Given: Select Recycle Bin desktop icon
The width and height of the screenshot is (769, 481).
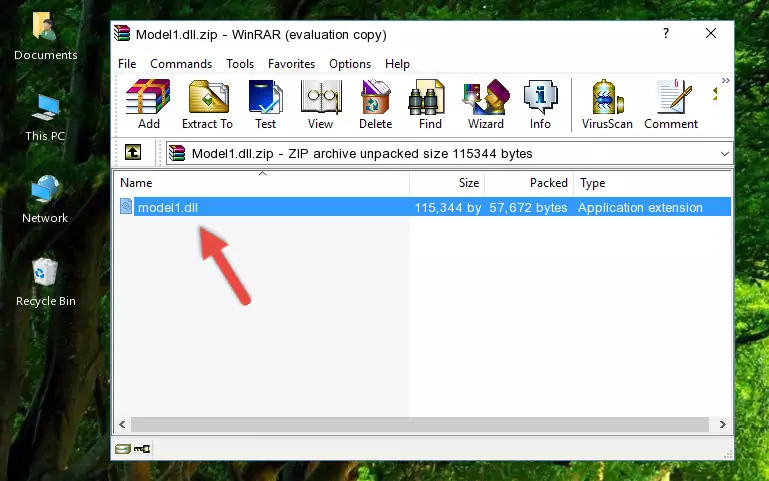Looking at the screenshot, I should point(46,282).
